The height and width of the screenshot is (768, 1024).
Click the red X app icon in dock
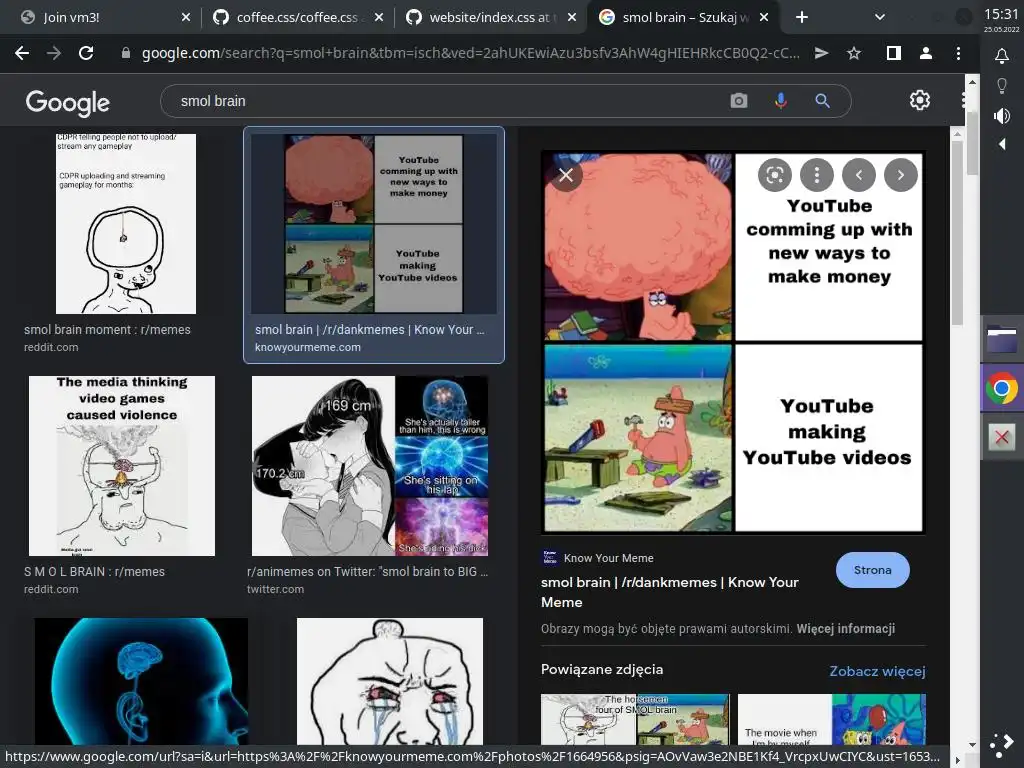tap(1002, 437)
